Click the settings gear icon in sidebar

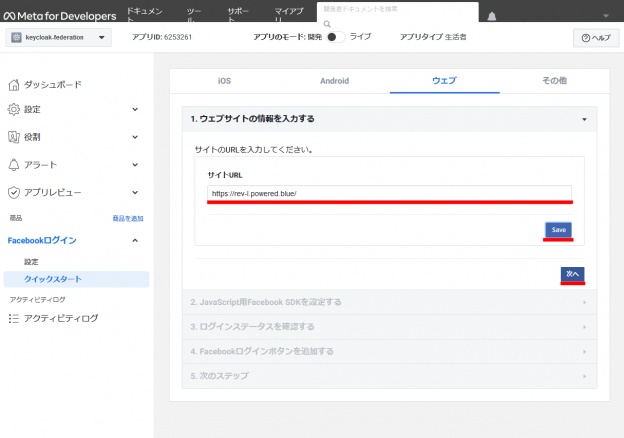coord(14,109)
